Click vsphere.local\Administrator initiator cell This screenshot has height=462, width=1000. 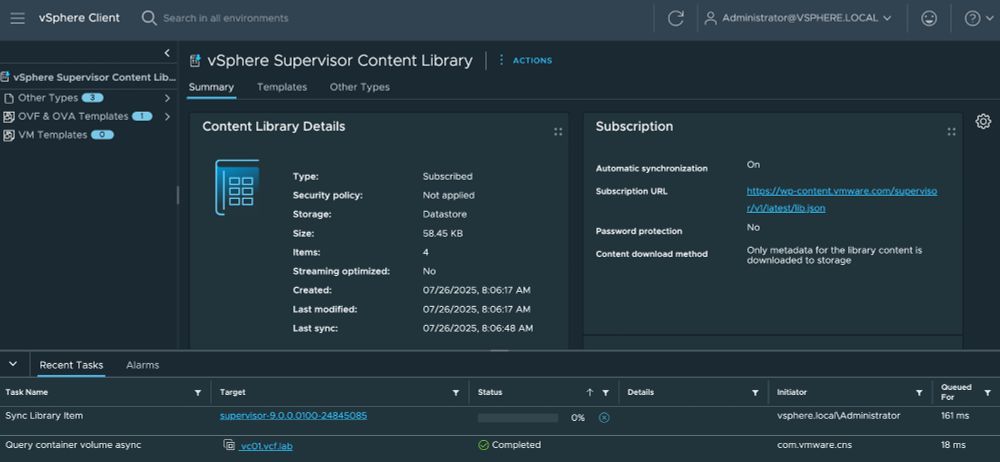point(839,415)
